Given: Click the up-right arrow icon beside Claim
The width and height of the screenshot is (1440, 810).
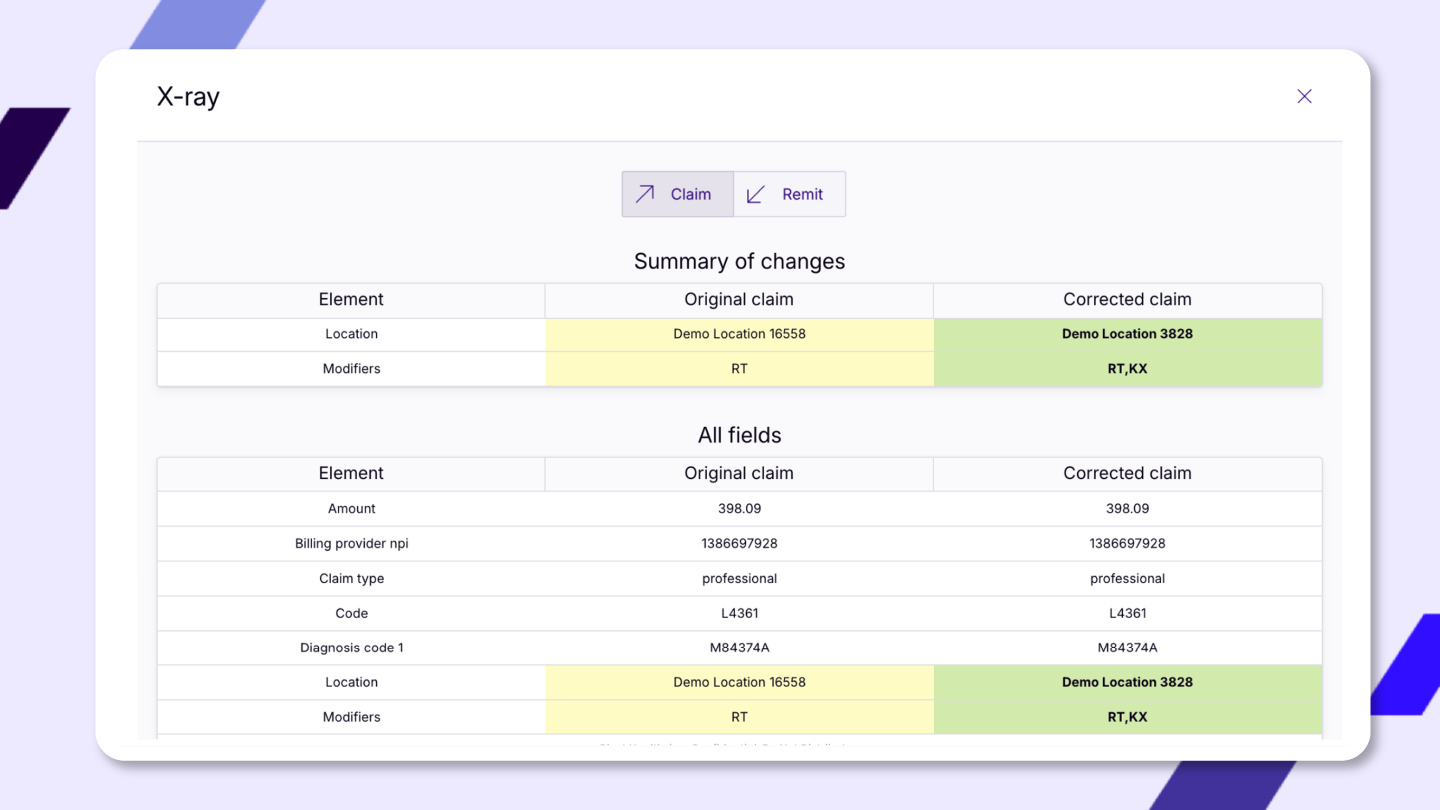Looking at the screenshot, I should [x=645, y=194].
